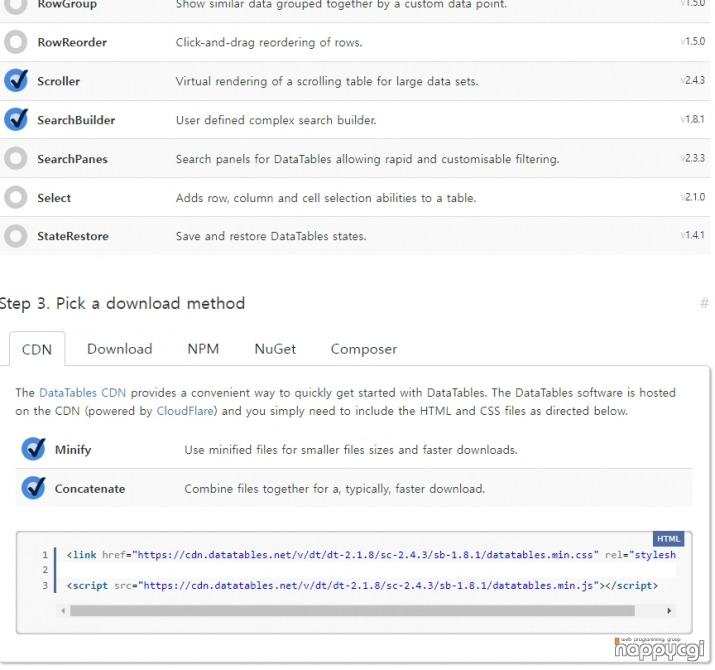Click the Select version v2.1.0
The height and width of the screenshot is (670, 715).
[693, 197]
